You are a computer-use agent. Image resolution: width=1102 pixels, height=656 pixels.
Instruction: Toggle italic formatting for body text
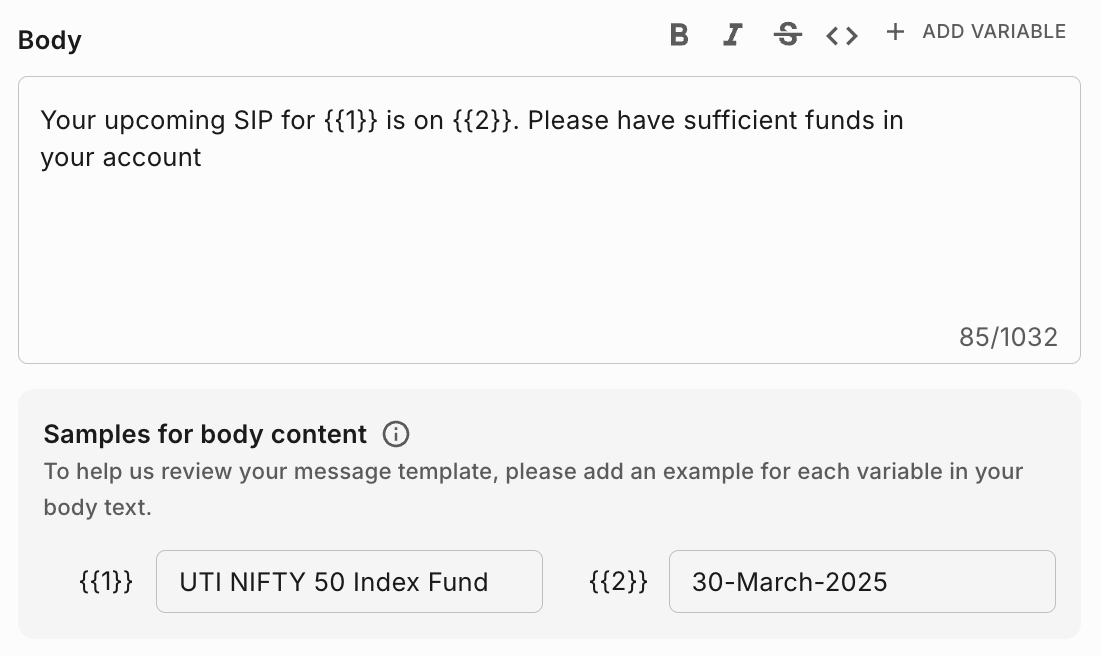(x=732, y=34)
